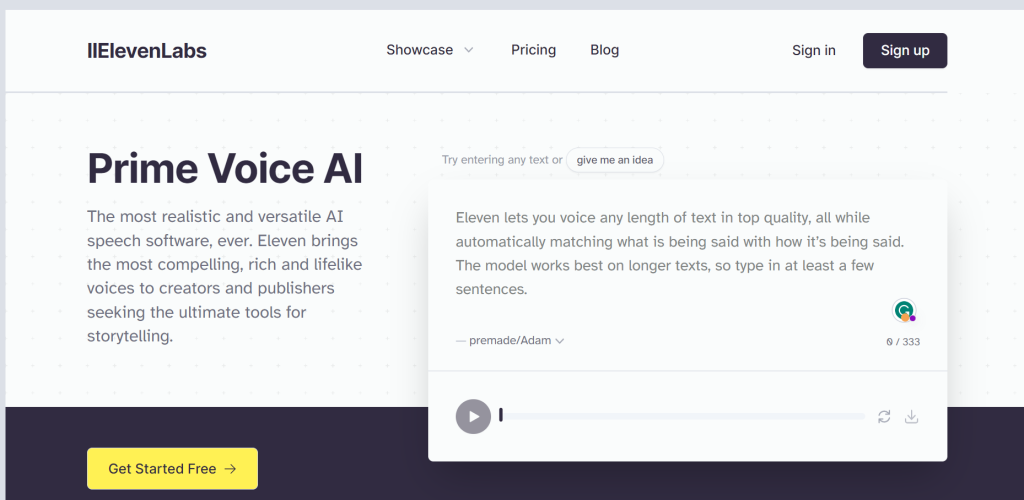The height and width of the screenshot is (500, 1024).
Task: Click the give me an idea button
Action: [x=615, y=160]
